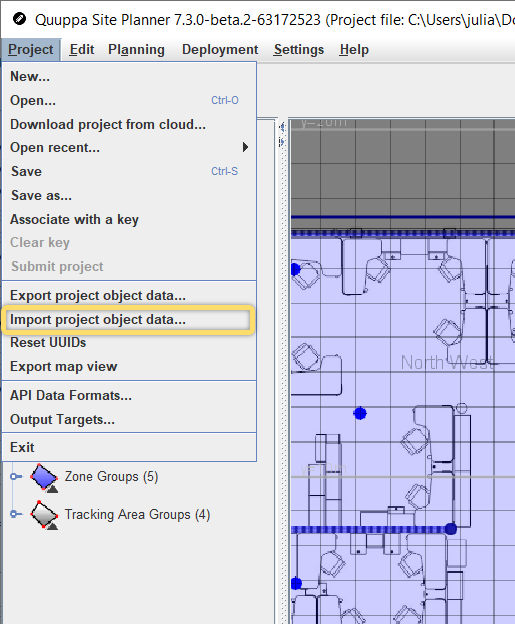Image resolution: width=515 pixels, height=624 pixels.
Task: Click the small arrow collapsing the left panel
Action: tap(282, 128)
